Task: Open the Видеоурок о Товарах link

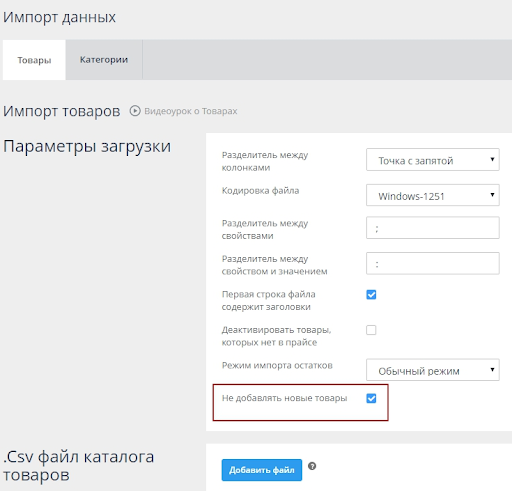Action: click(x=191, y=111)
